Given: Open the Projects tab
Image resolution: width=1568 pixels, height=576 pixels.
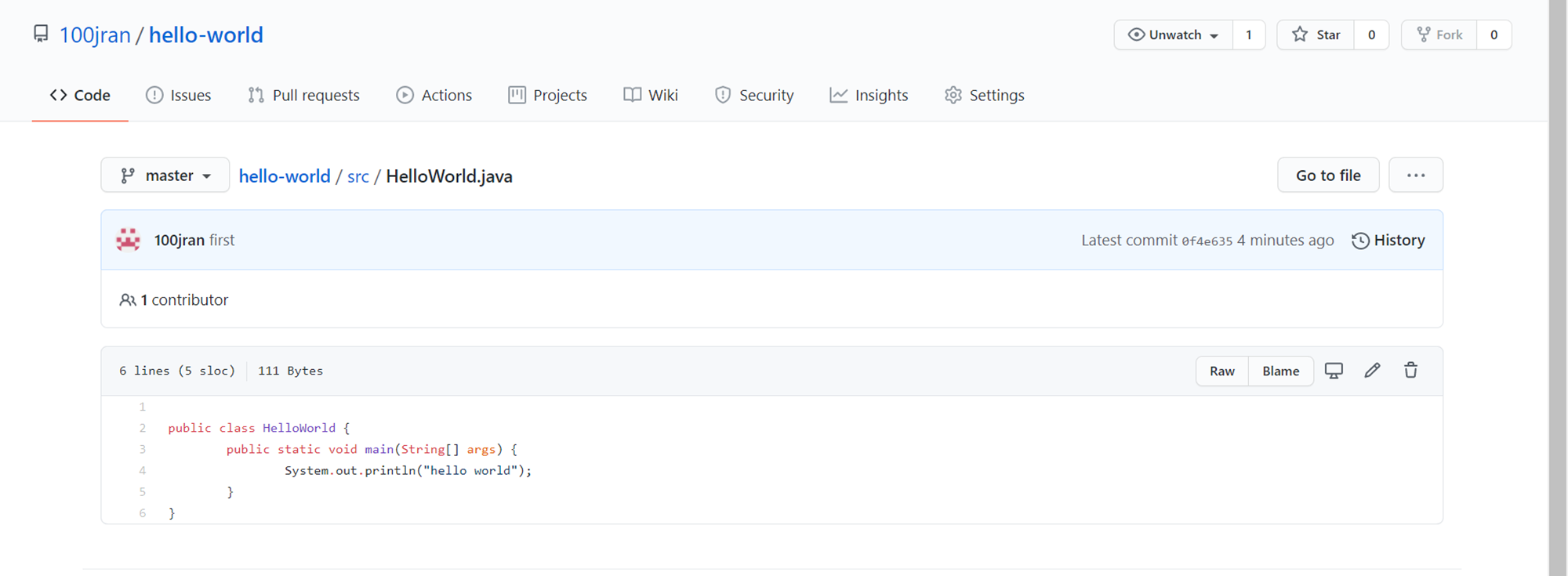Looking at the screenshot, I should [x=547, y=95].
